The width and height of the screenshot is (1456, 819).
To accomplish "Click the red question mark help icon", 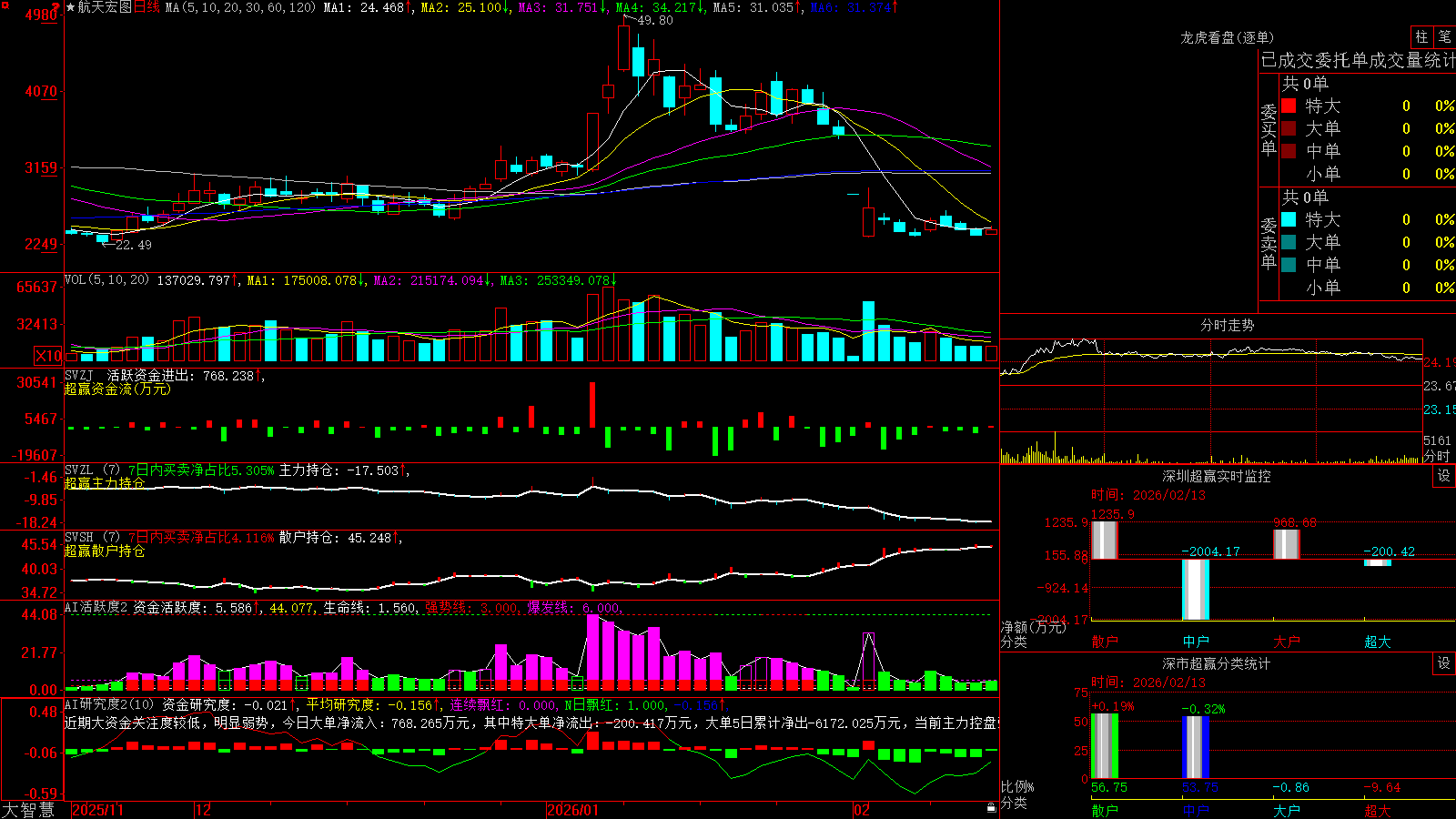I will (x=57, y=7).
